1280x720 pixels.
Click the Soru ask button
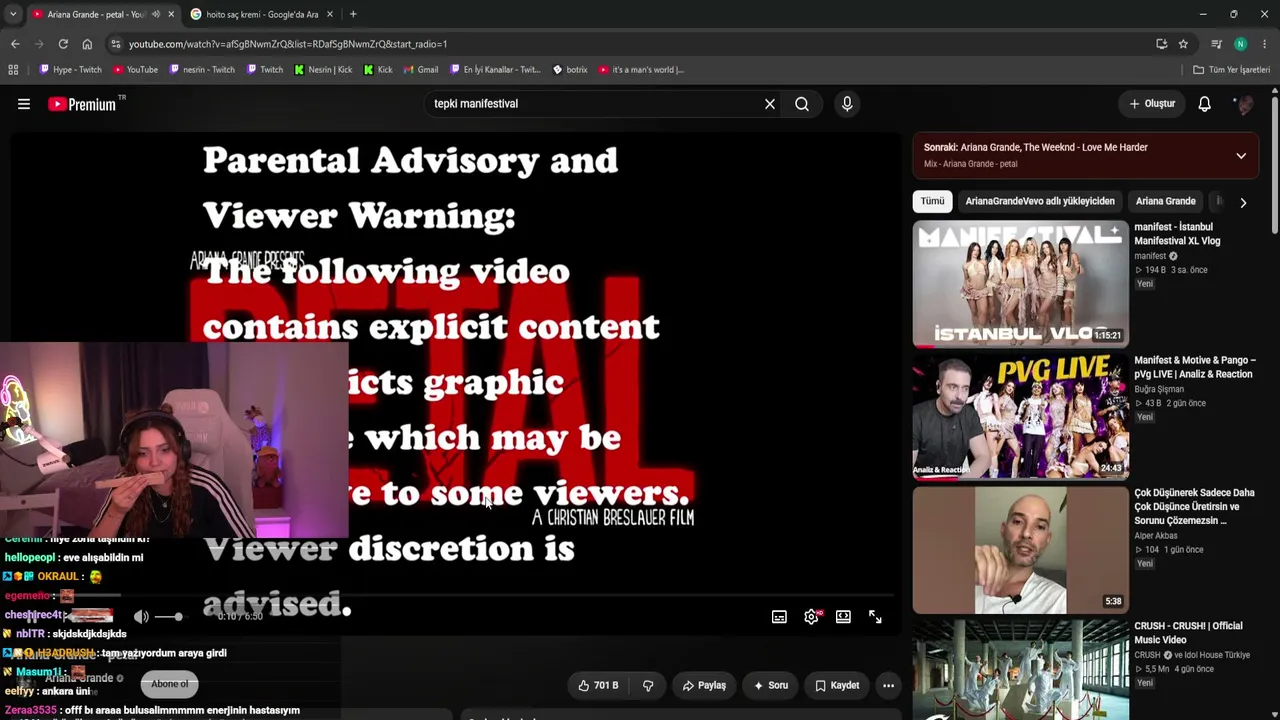tap(771, 686)
